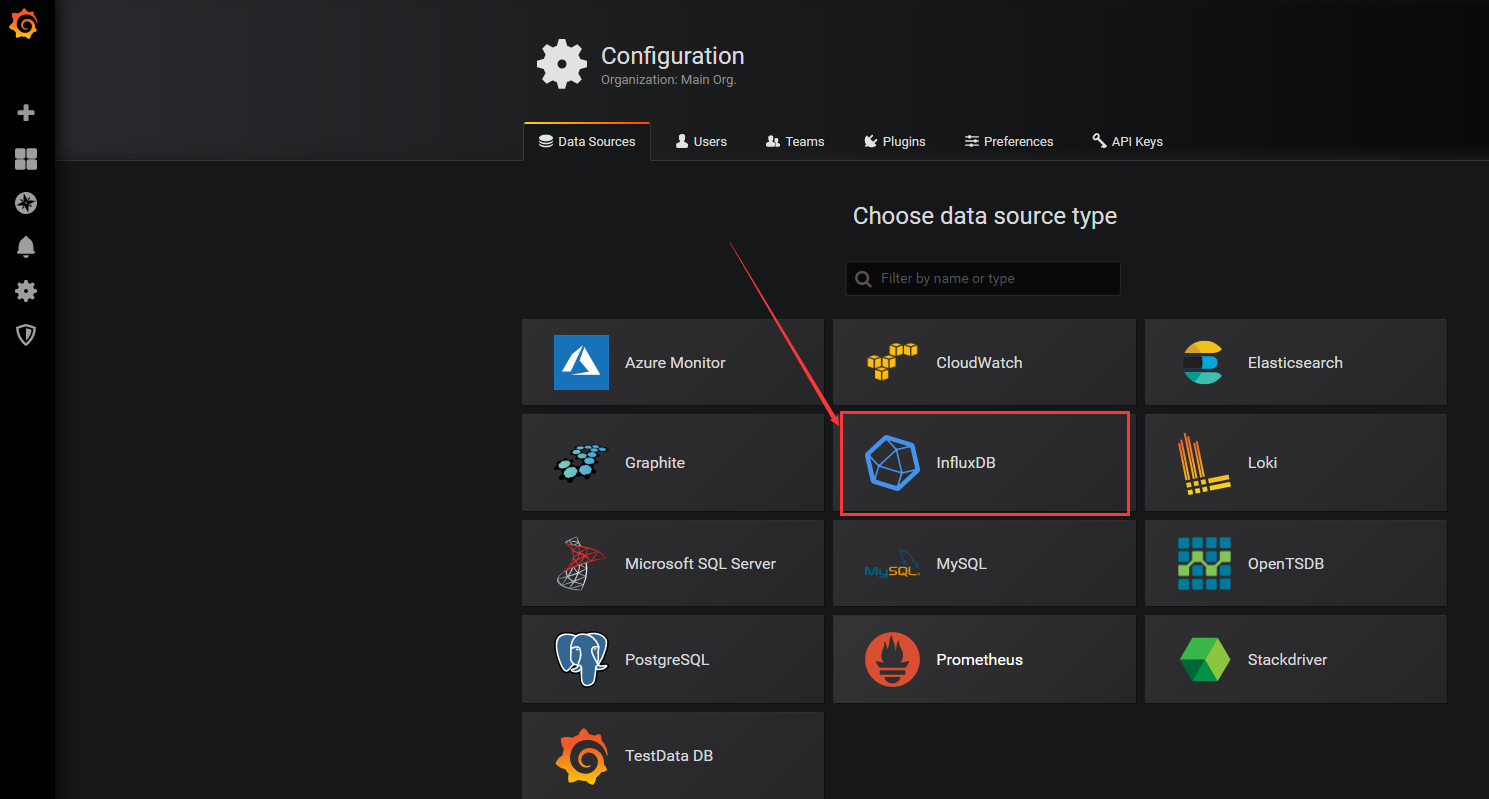This screenshot has height=799, width=1489.
Task: Click the Create plus icon in sidebar
Action: (26, 113)
